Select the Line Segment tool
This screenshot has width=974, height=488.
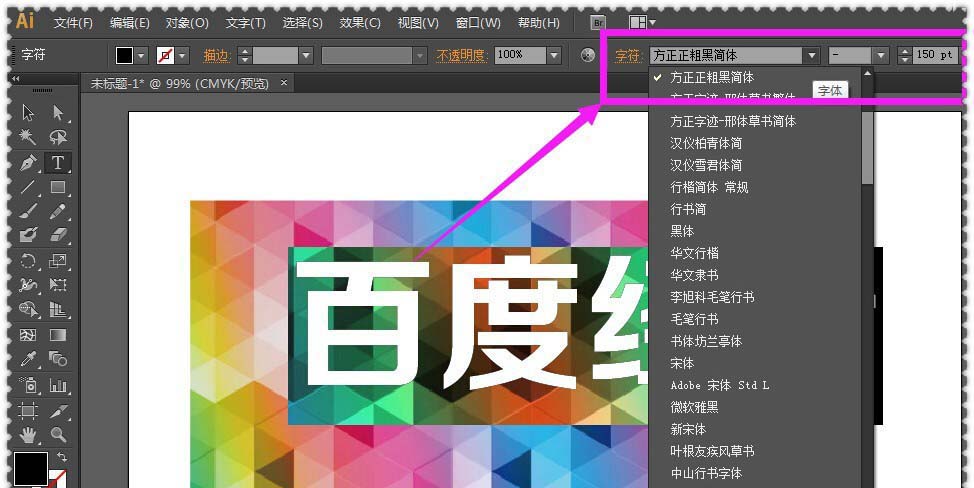(28, 187)
